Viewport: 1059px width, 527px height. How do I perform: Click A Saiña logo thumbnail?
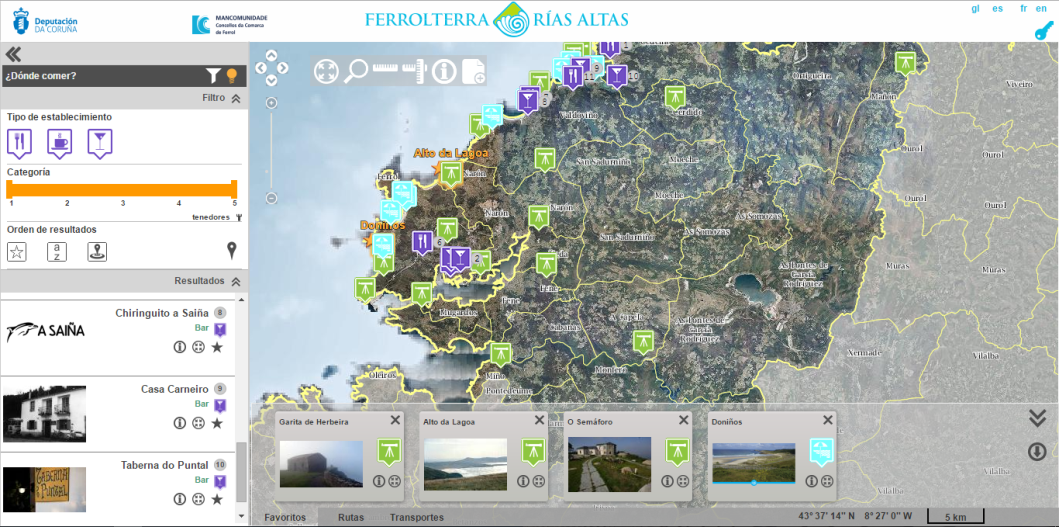(x=45, y=331)
